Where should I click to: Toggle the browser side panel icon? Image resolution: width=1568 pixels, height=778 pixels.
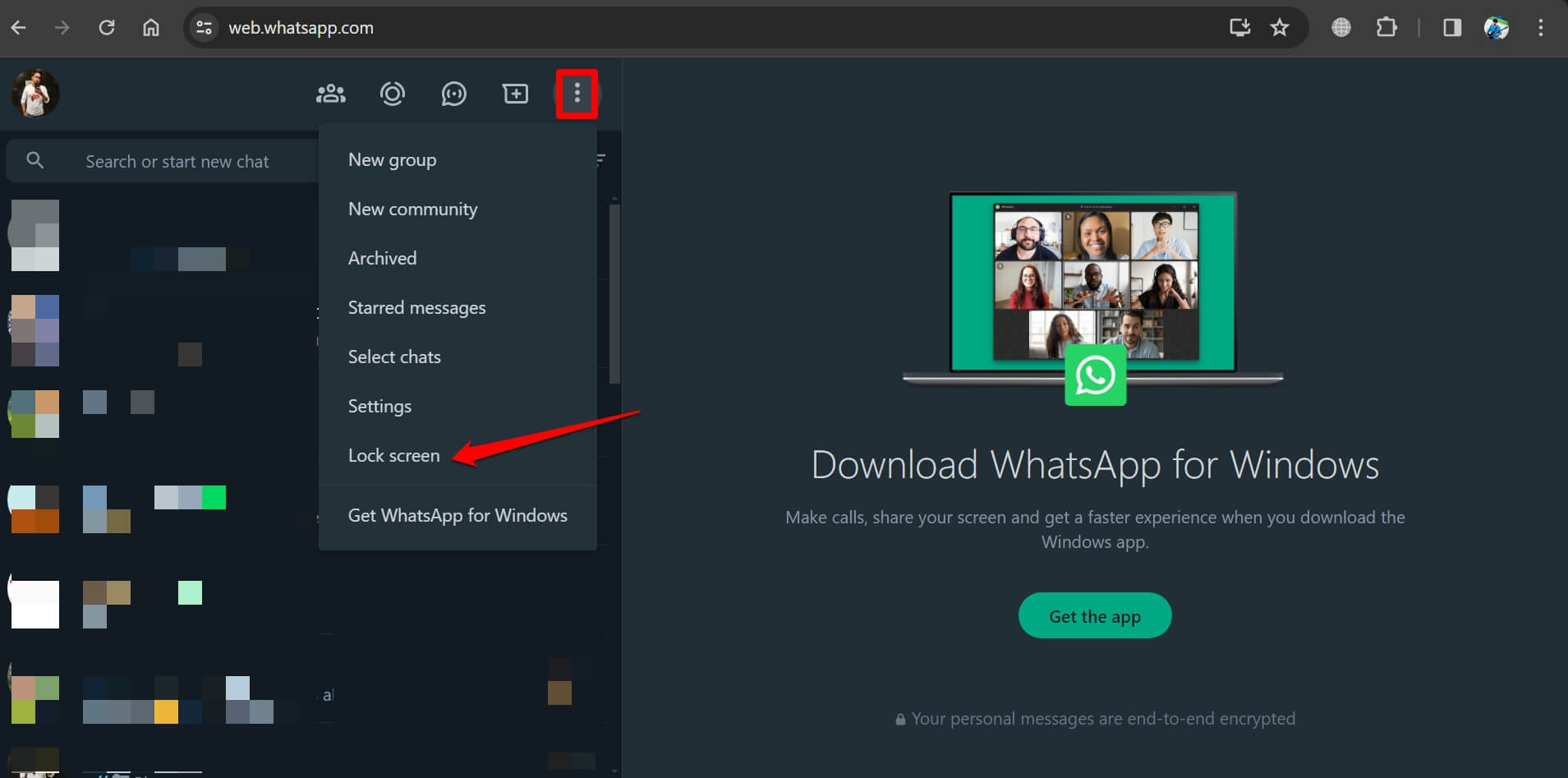(x=1452, y=28)
